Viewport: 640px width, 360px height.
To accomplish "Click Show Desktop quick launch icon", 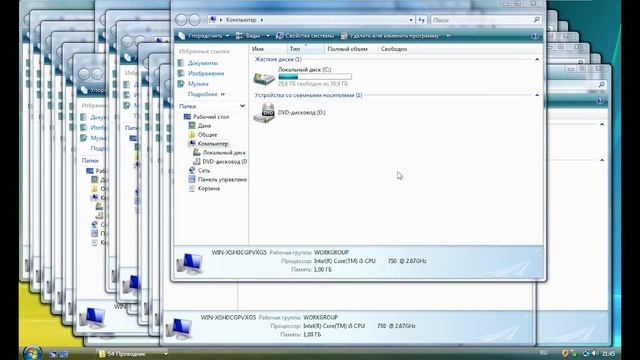I will click(x=53, y=354).
